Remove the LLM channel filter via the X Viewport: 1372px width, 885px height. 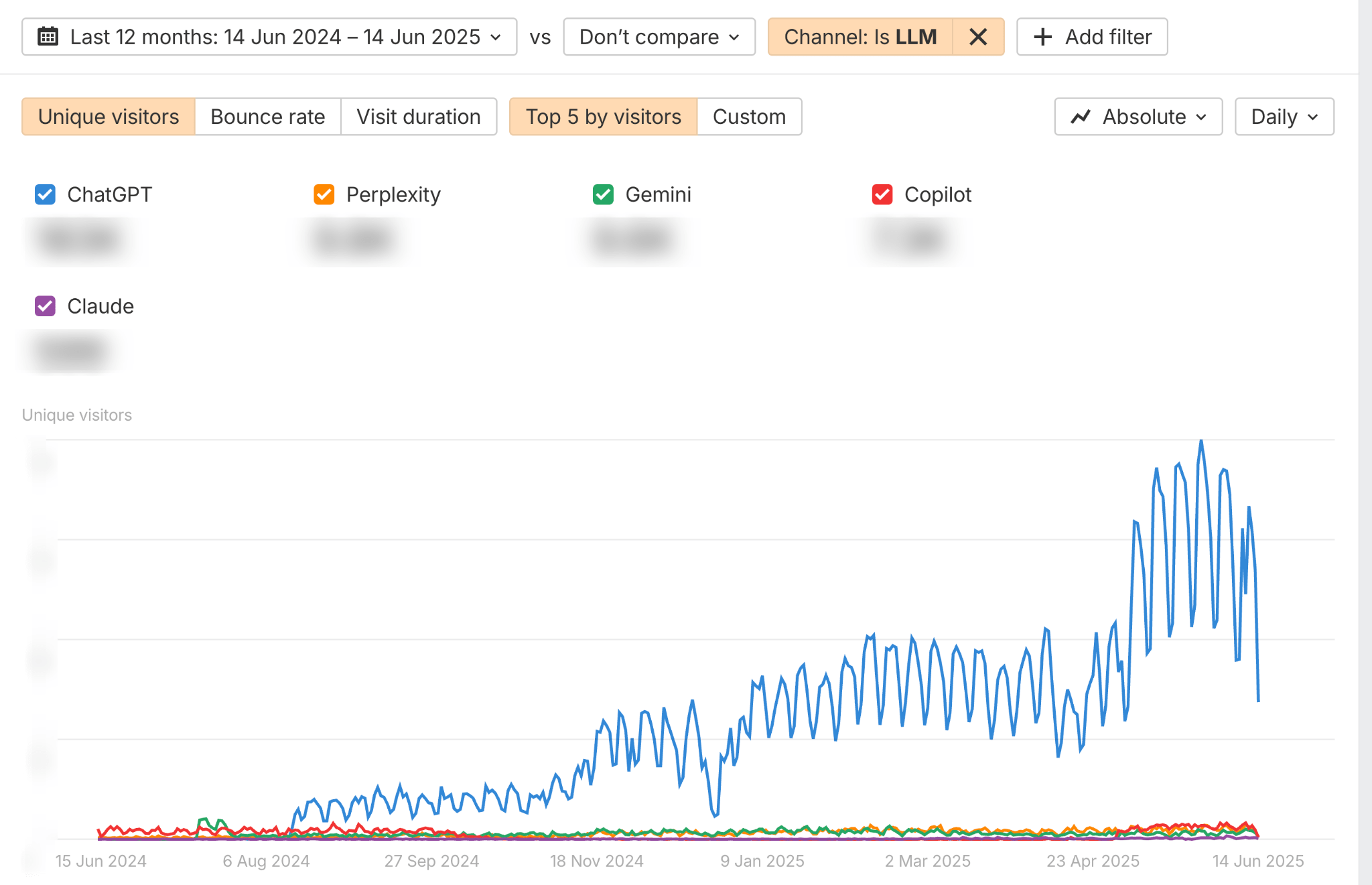(978, 37)
